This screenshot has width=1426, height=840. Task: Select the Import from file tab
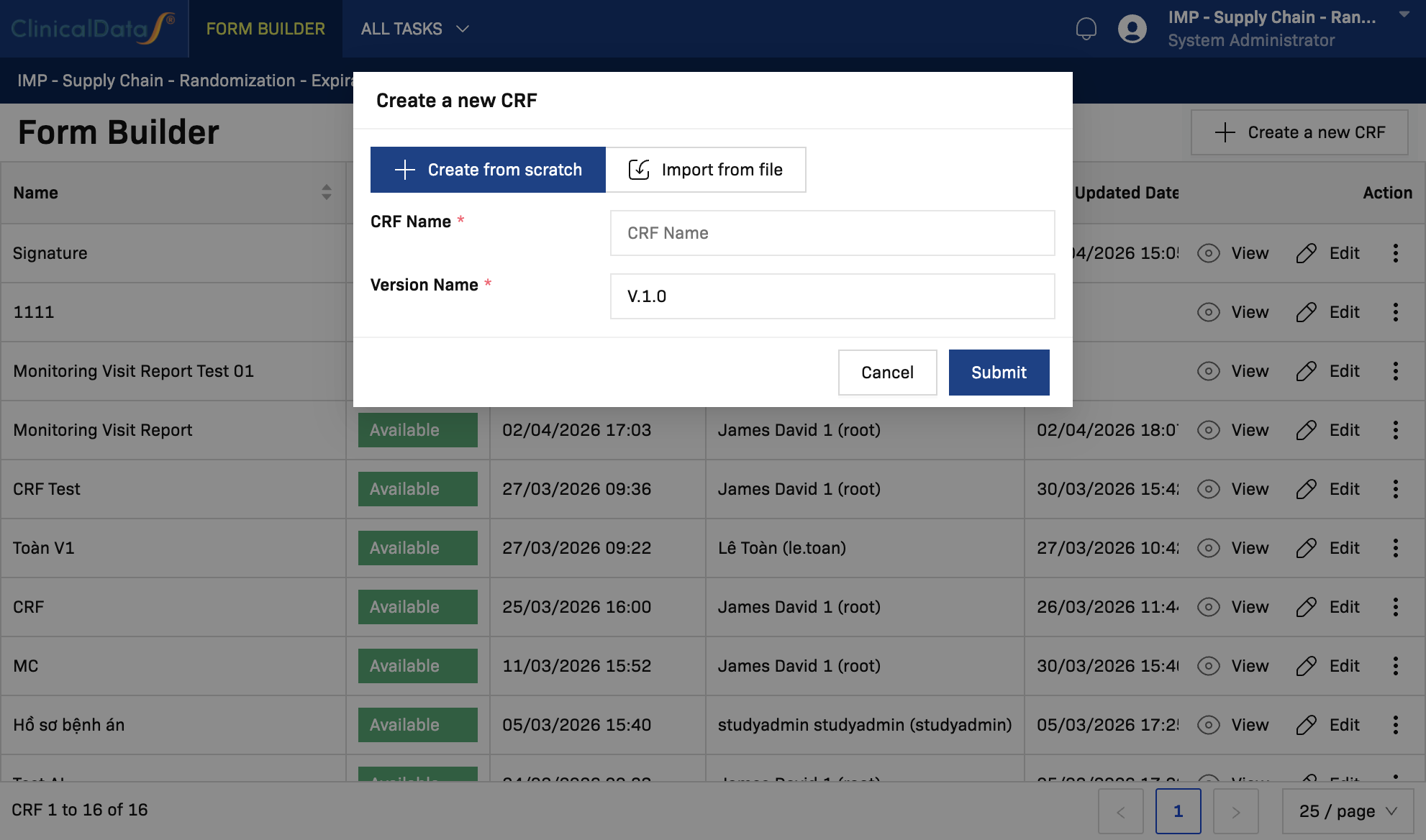pyautogui.click(x=705, y=170)
